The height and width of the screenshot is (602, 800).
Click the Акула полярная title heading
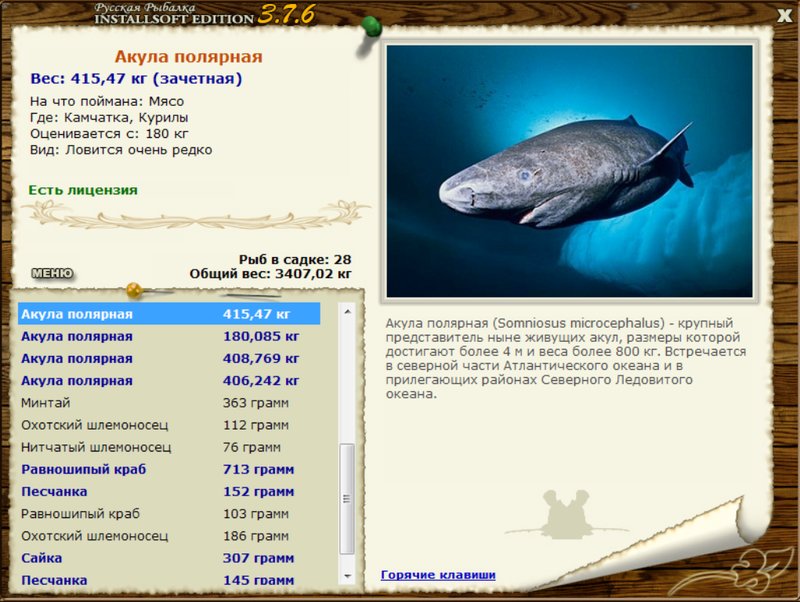pyautogui.click(x=188, y=57)
